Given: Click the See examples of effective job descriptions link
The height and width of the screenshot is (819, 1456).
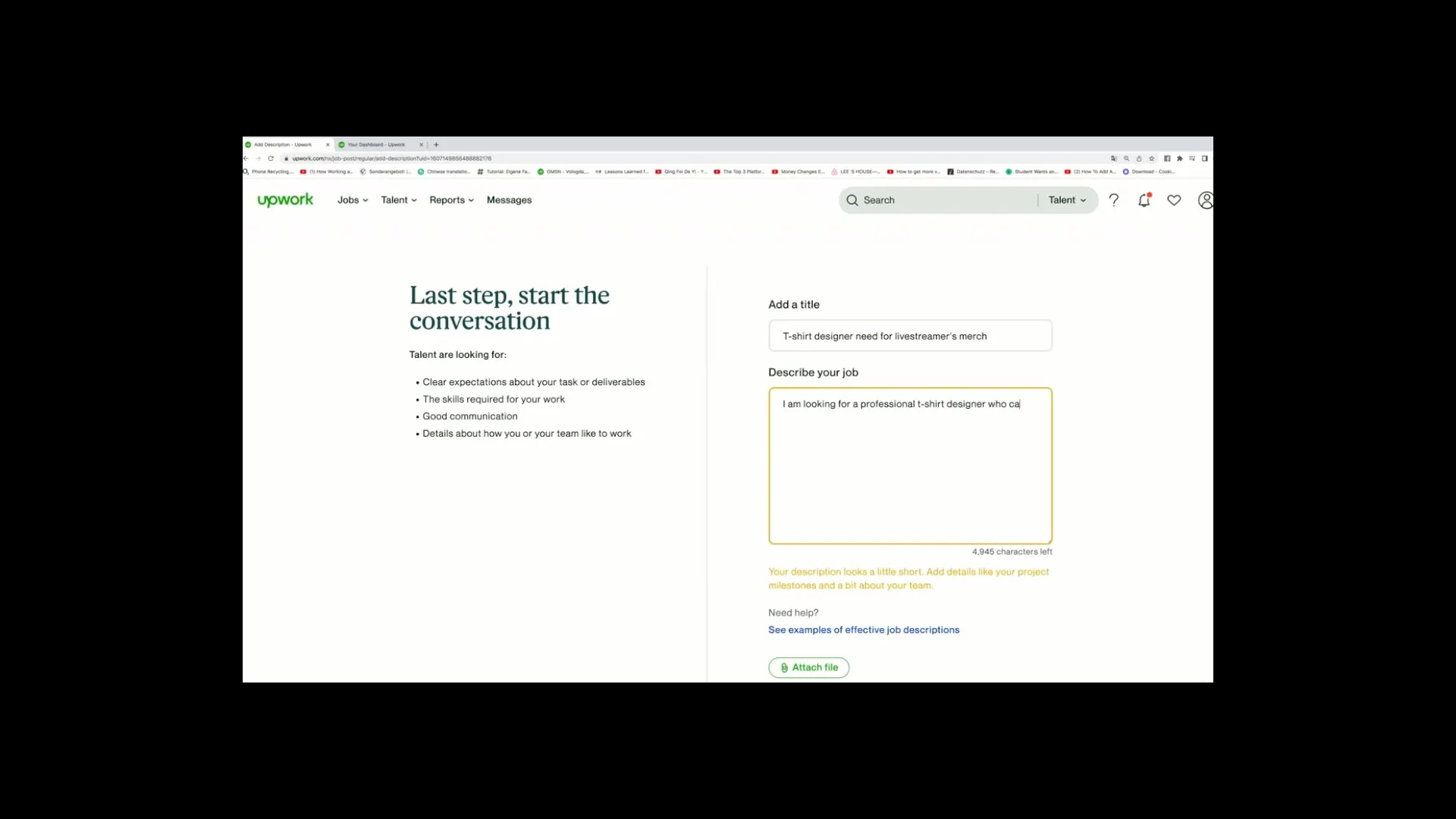Looking at the screenshot, I should pyautogui.click(x=863, y=629).
